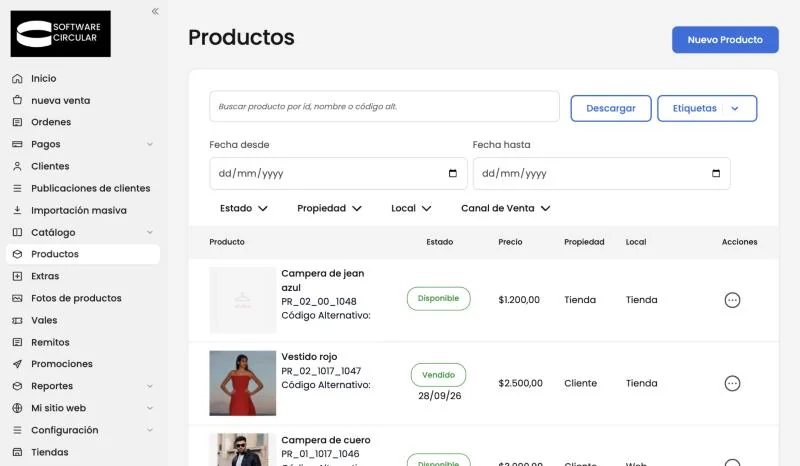
Task: Open Publicaciones de clientes
Action: point(90,188)
